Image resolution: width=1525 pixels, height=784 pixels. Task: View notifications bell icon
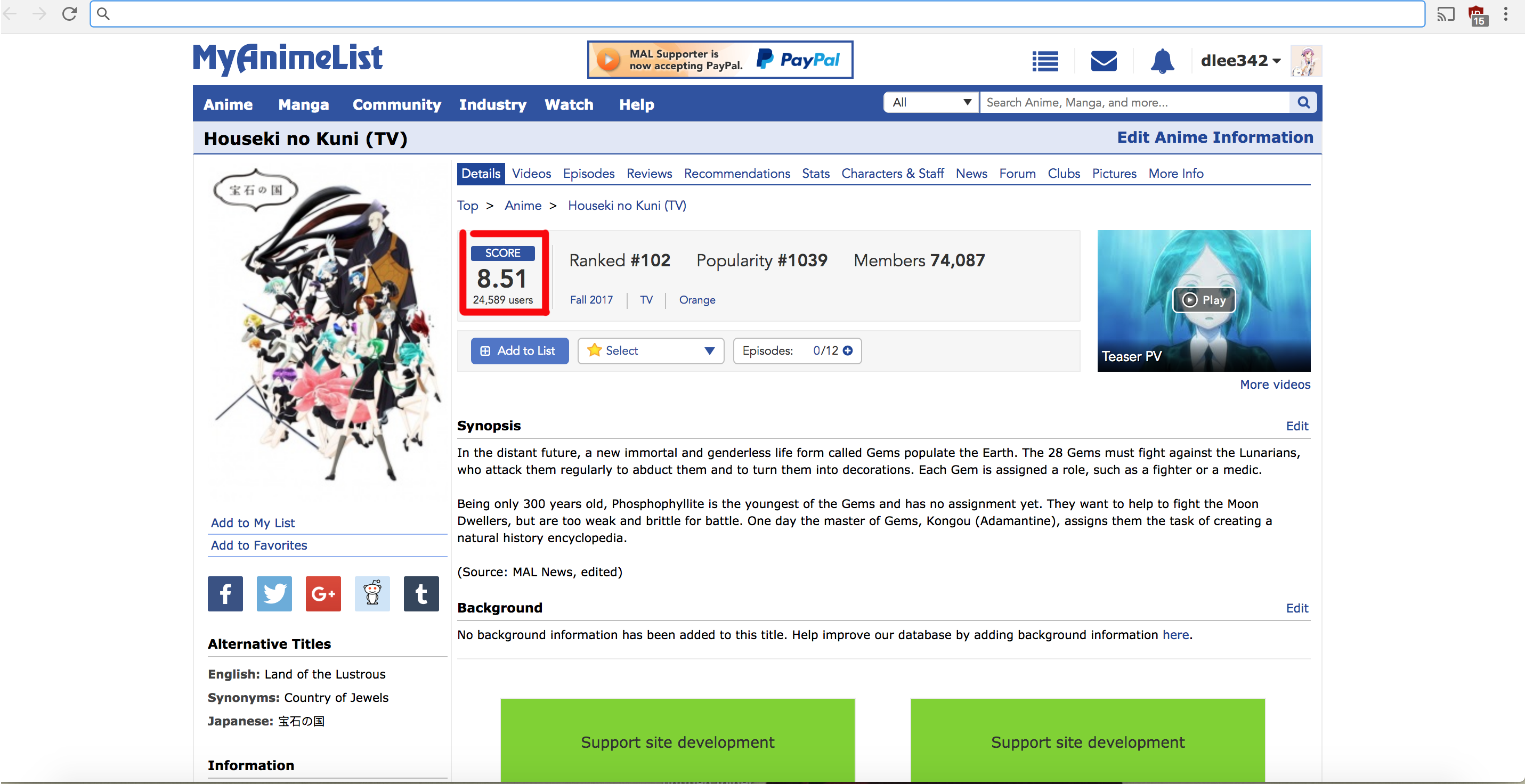tap(1162, 61)
